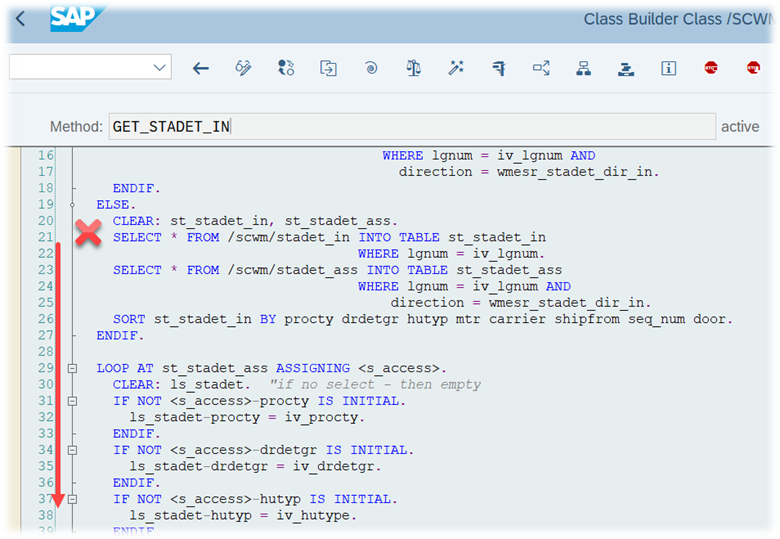Click SELECT statement on line 23
This screenshot has width=780, height=539.
[x=337, y=270]
